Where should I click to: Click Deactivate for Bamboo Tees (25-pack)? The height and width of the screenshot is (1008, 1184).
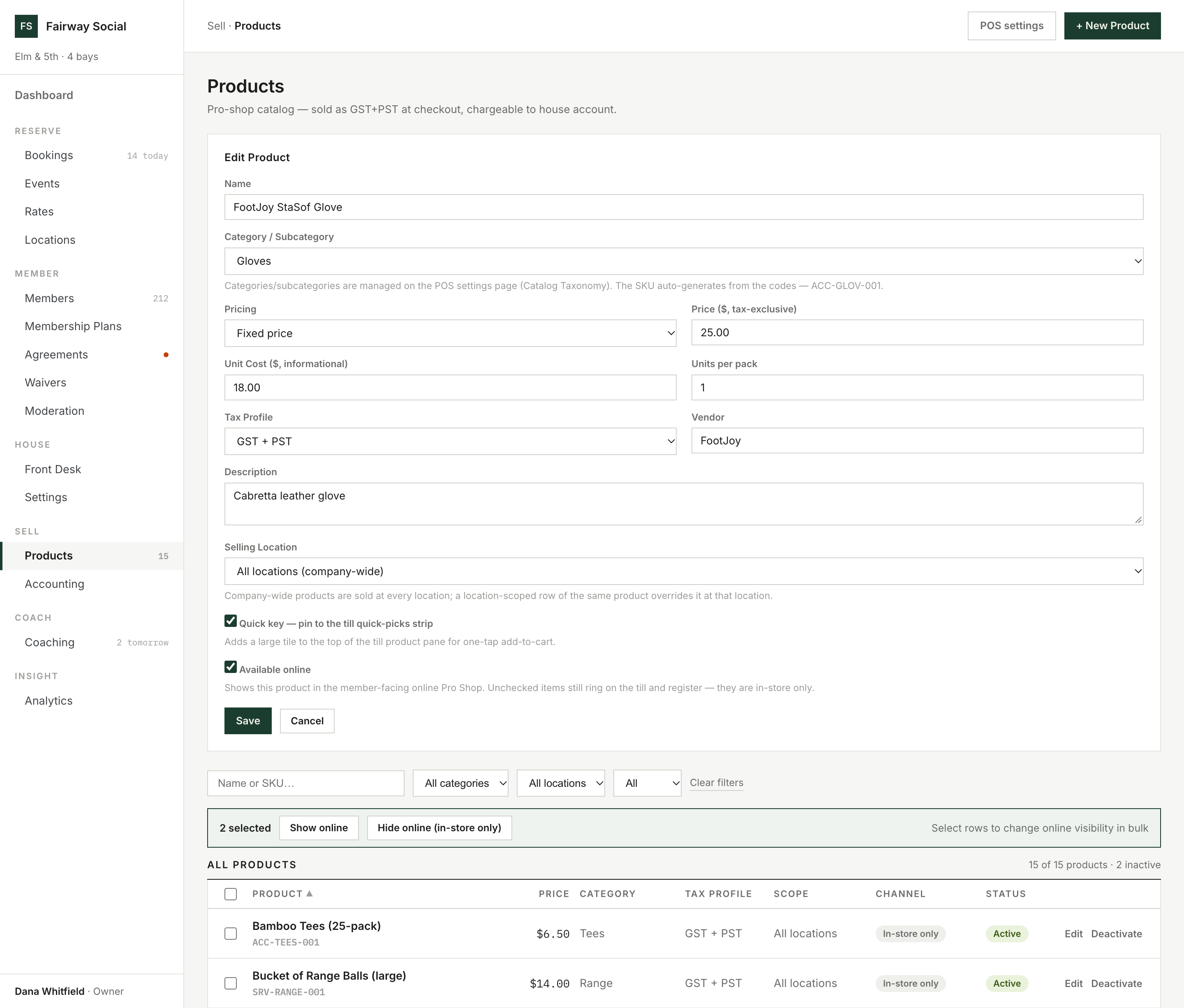[x=1117, y=934]
